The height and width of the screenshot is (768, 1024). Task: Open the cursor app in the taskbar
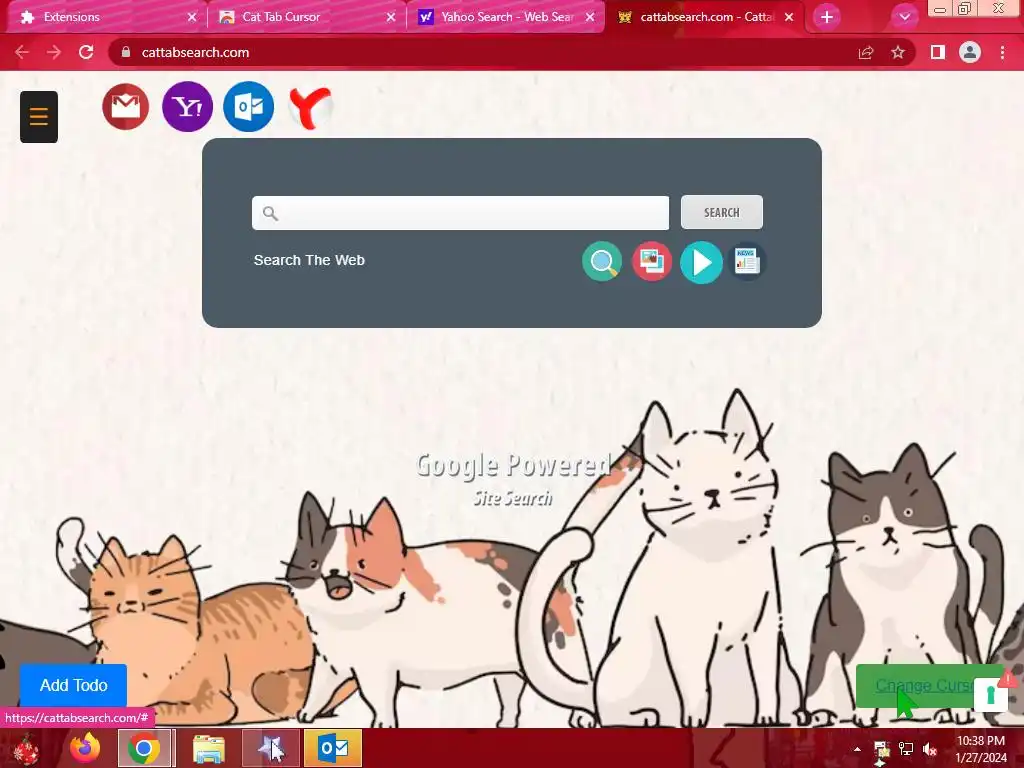pos(270,748)
